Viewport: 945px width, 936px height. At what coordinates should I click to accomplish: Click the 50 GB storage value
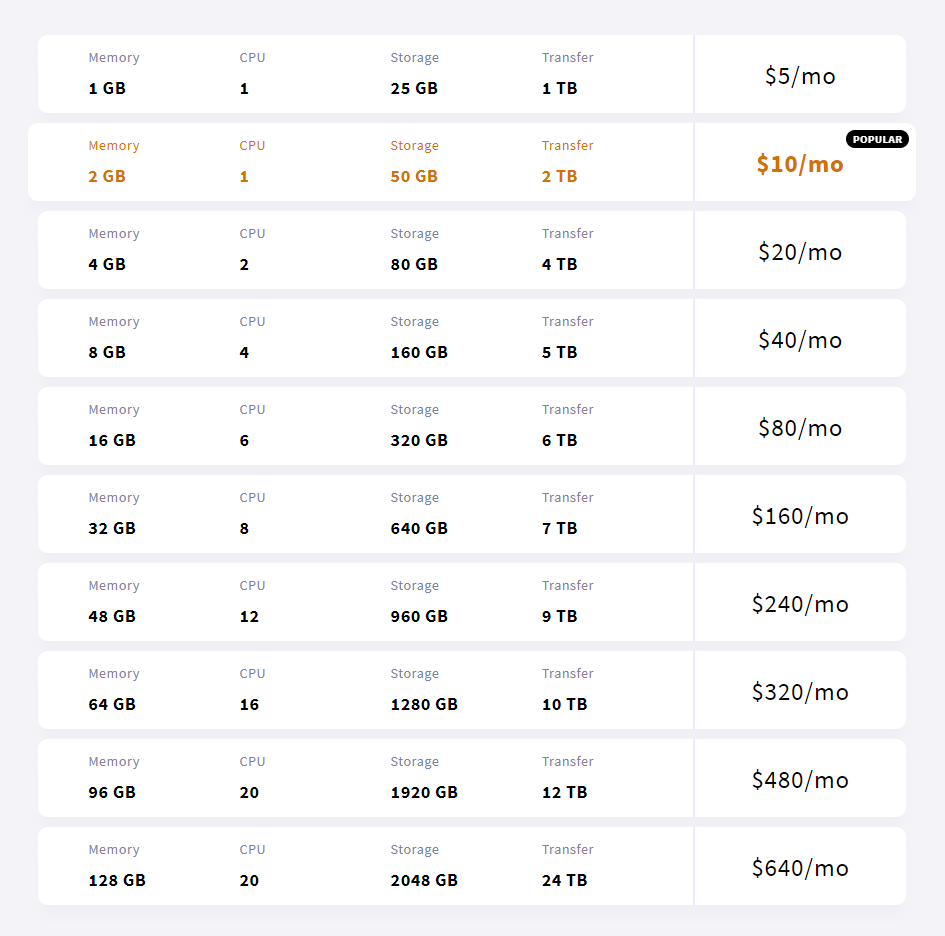click(x=414, y=177)
